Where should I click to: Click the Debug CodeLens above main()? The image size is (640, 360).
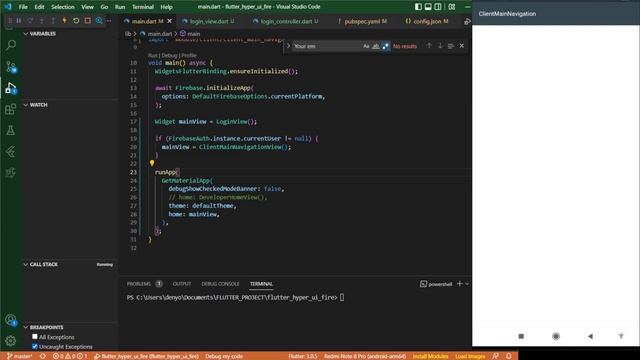pyautogui.click(x=169, y=55)
